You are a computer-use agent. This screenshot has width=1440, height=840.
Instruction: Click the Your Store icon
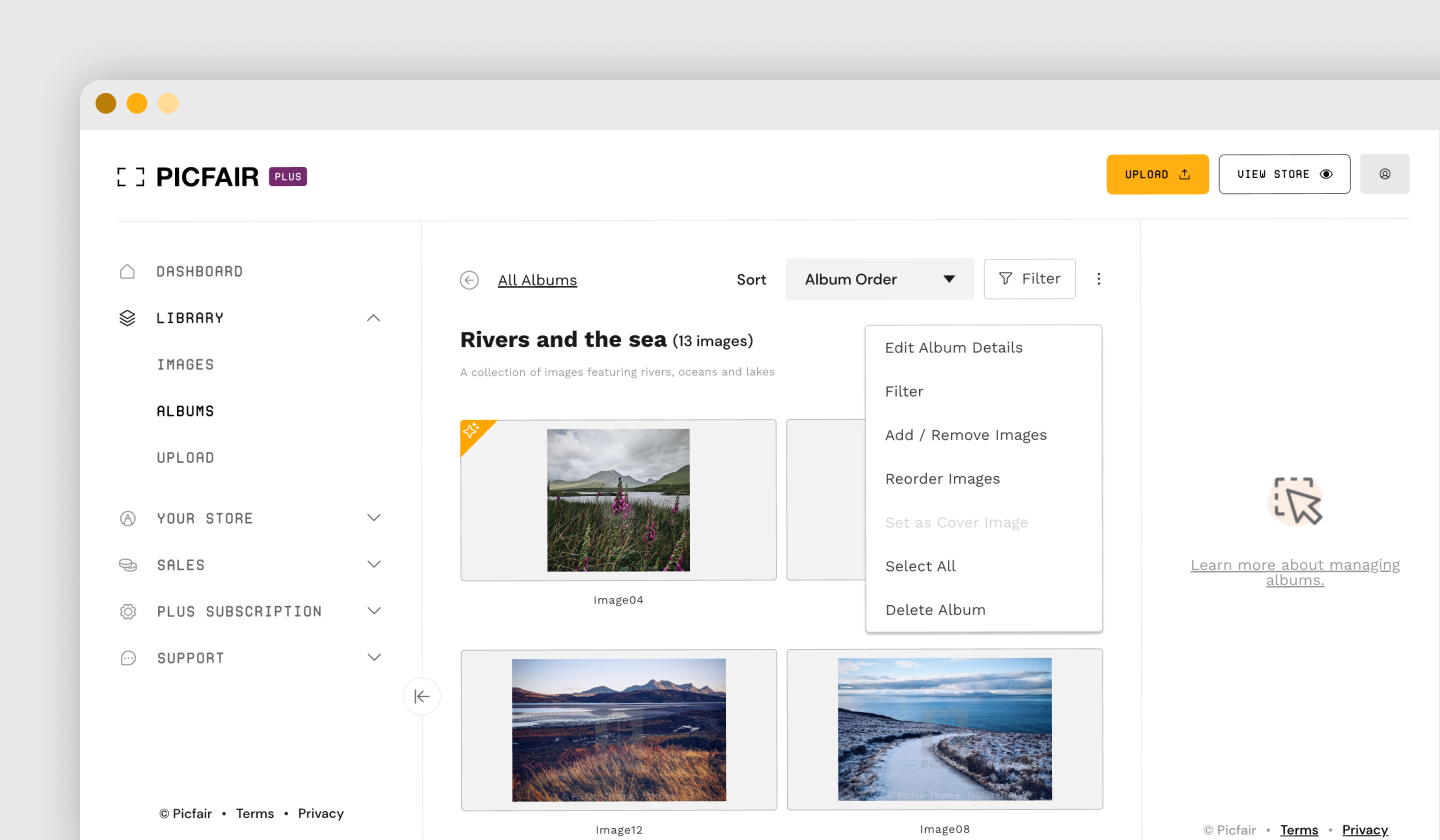click(x=127, y=518)
